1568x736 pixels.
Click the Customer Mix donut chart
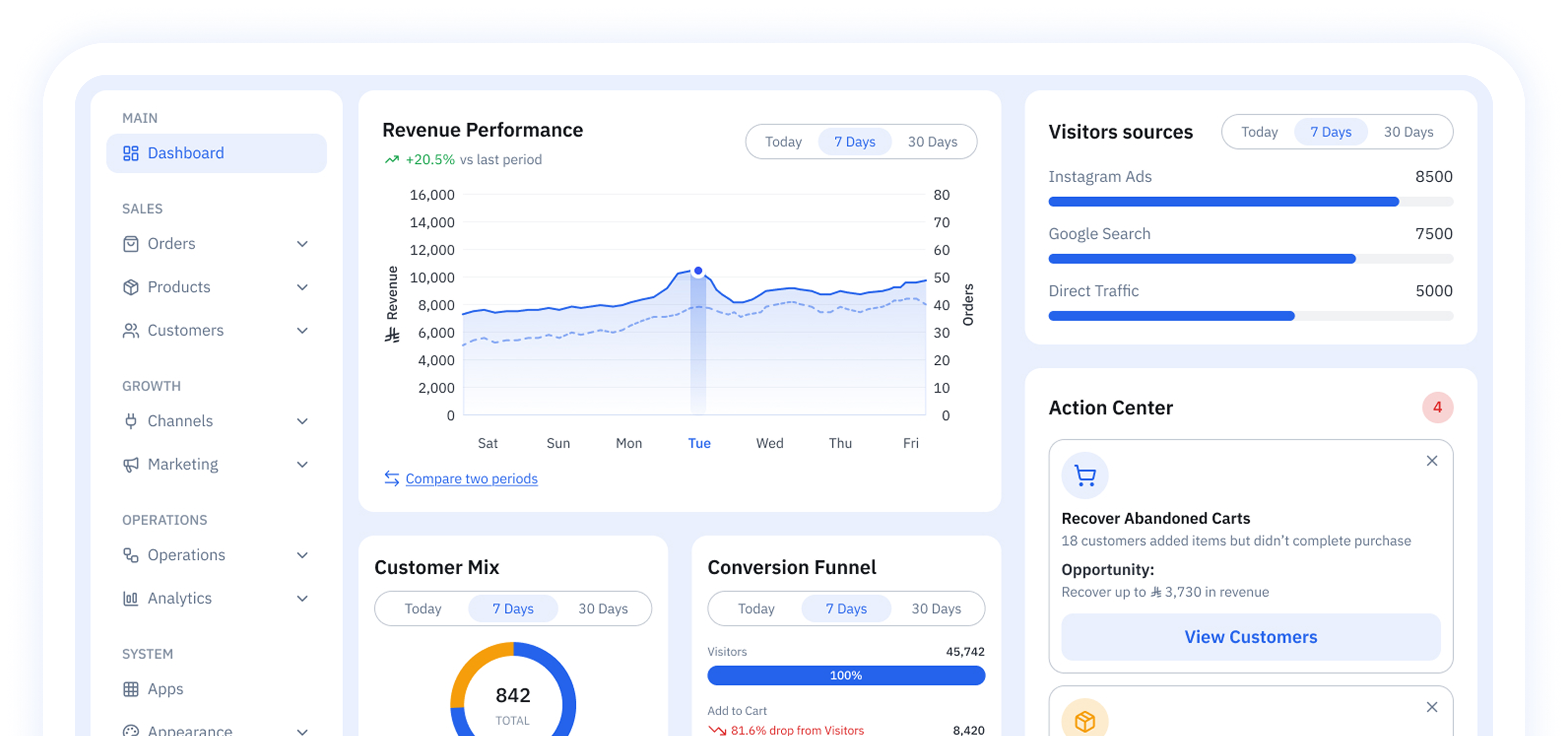point(513,690)
